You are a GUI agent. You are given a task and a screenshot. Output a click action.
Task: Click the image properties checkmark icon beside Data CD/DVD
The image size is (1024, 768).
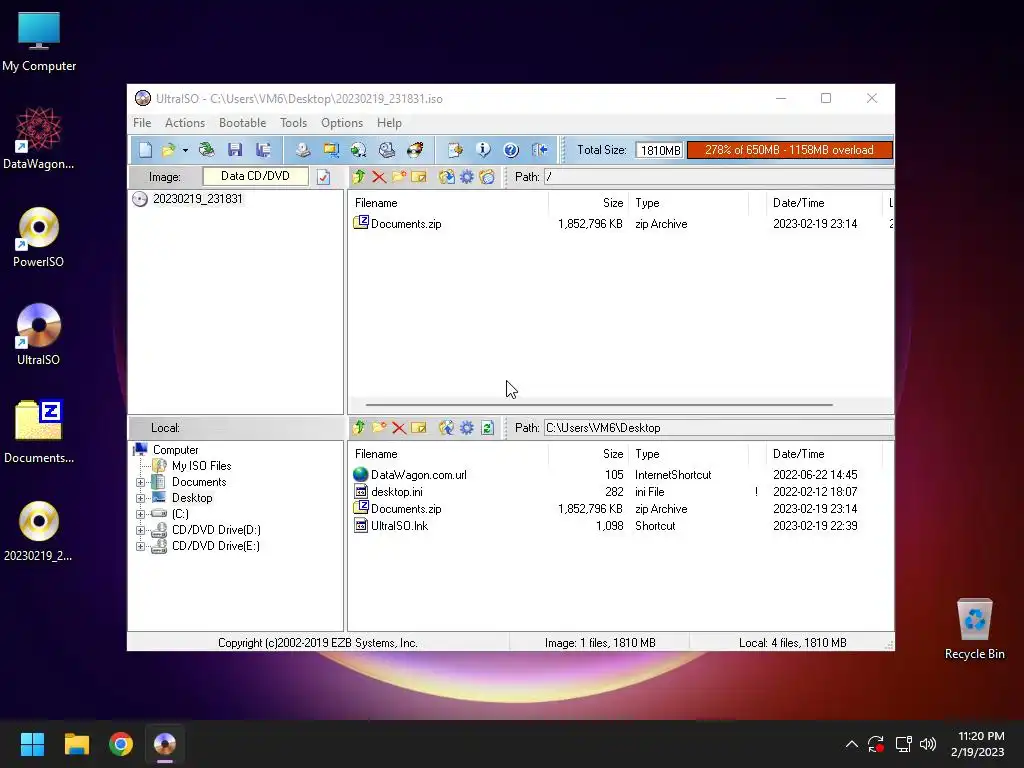point(323,177)
